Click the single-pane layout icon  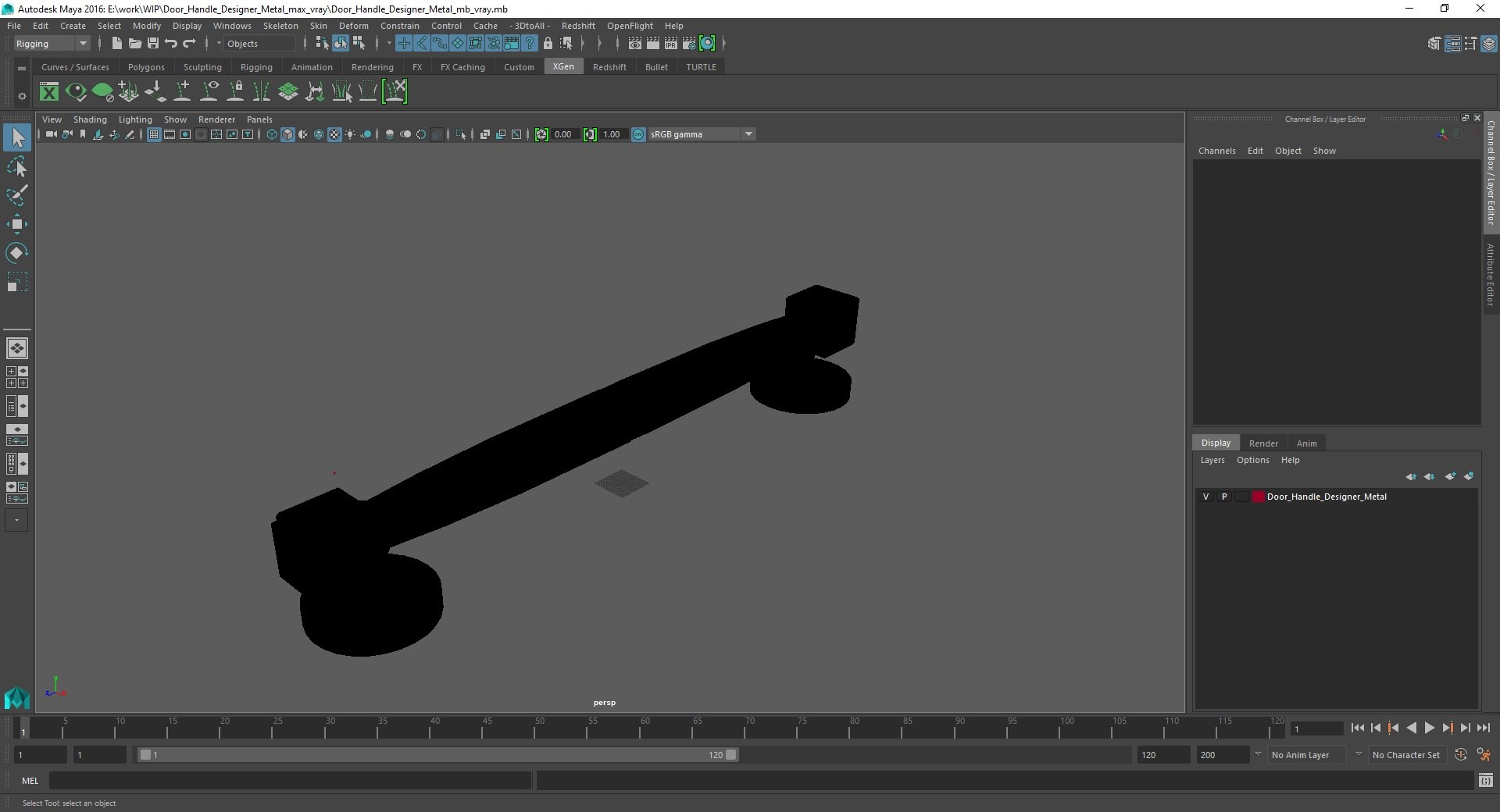tap(17, 348)
